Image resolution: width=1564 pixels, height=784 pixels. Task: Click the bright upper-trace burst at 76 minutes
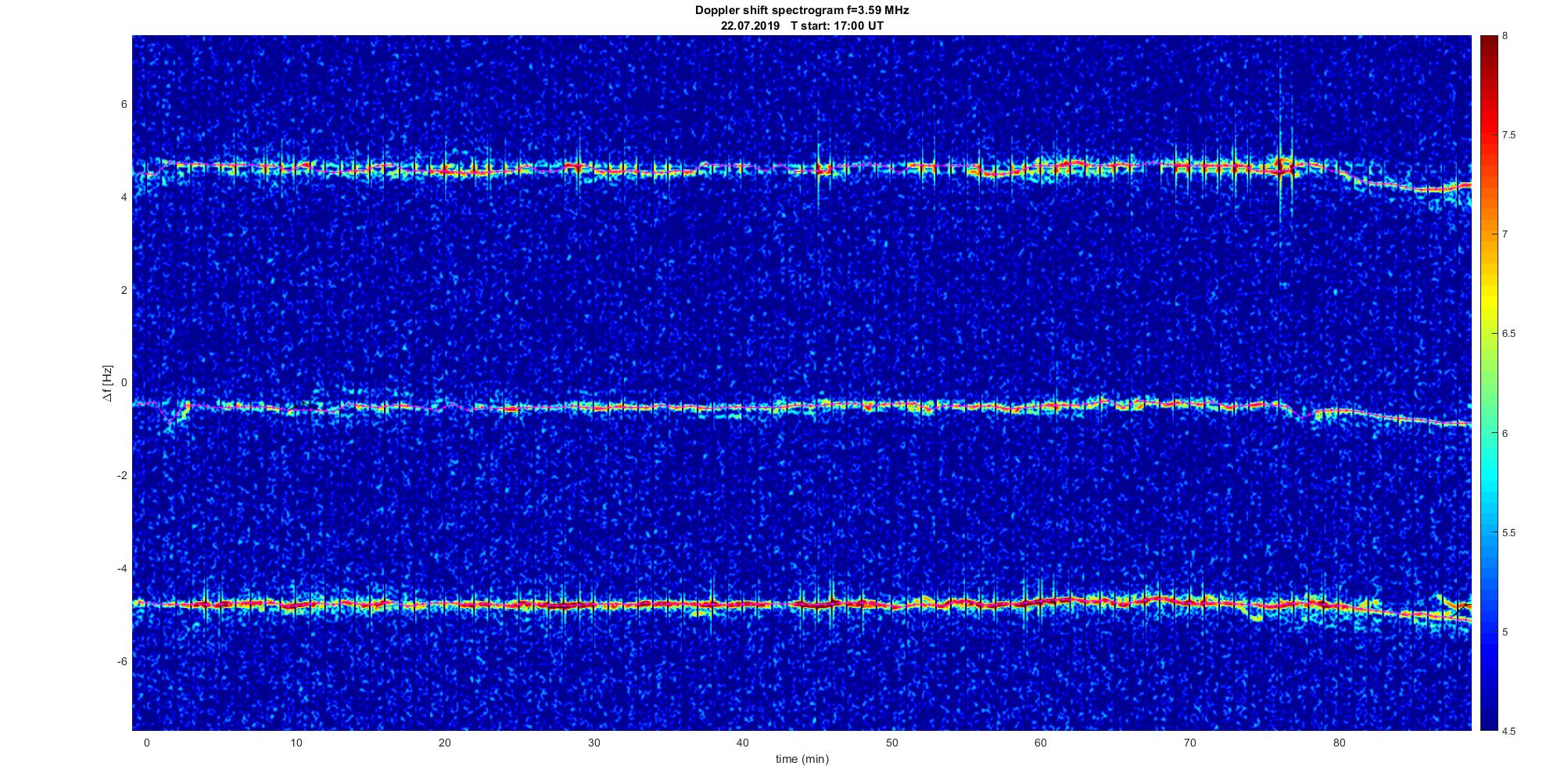1281,167
